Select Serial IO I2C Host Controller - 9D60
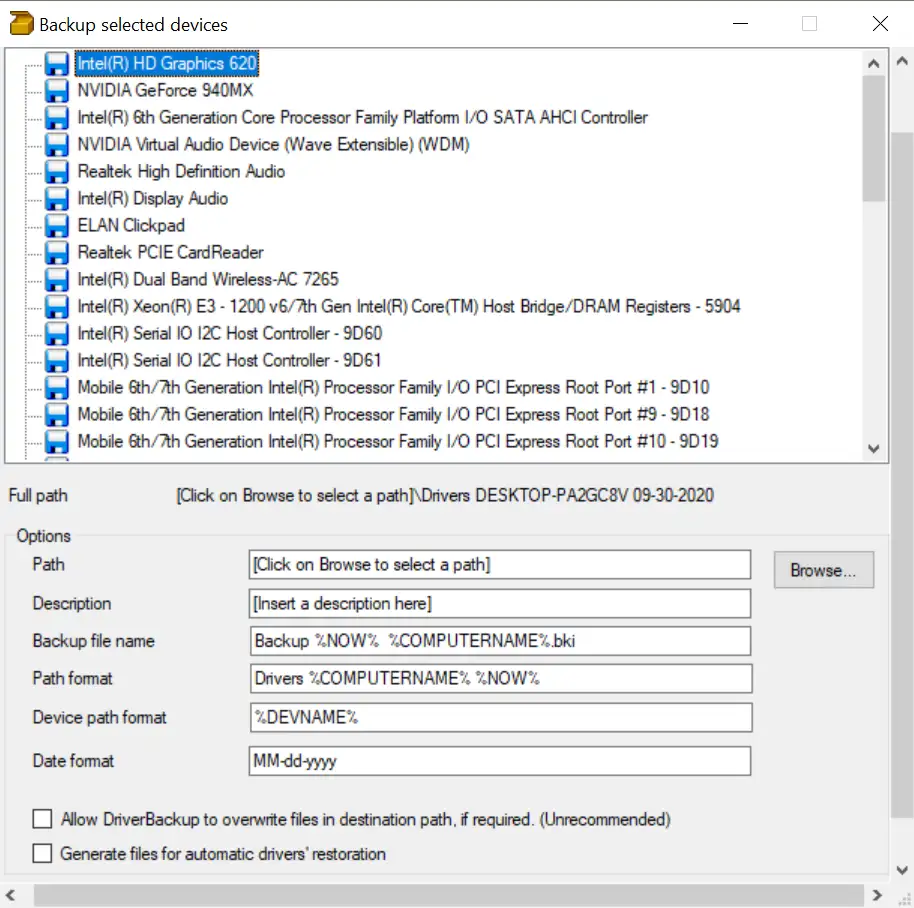The width and height of the screenshot is (914, 908). [230, 333]
